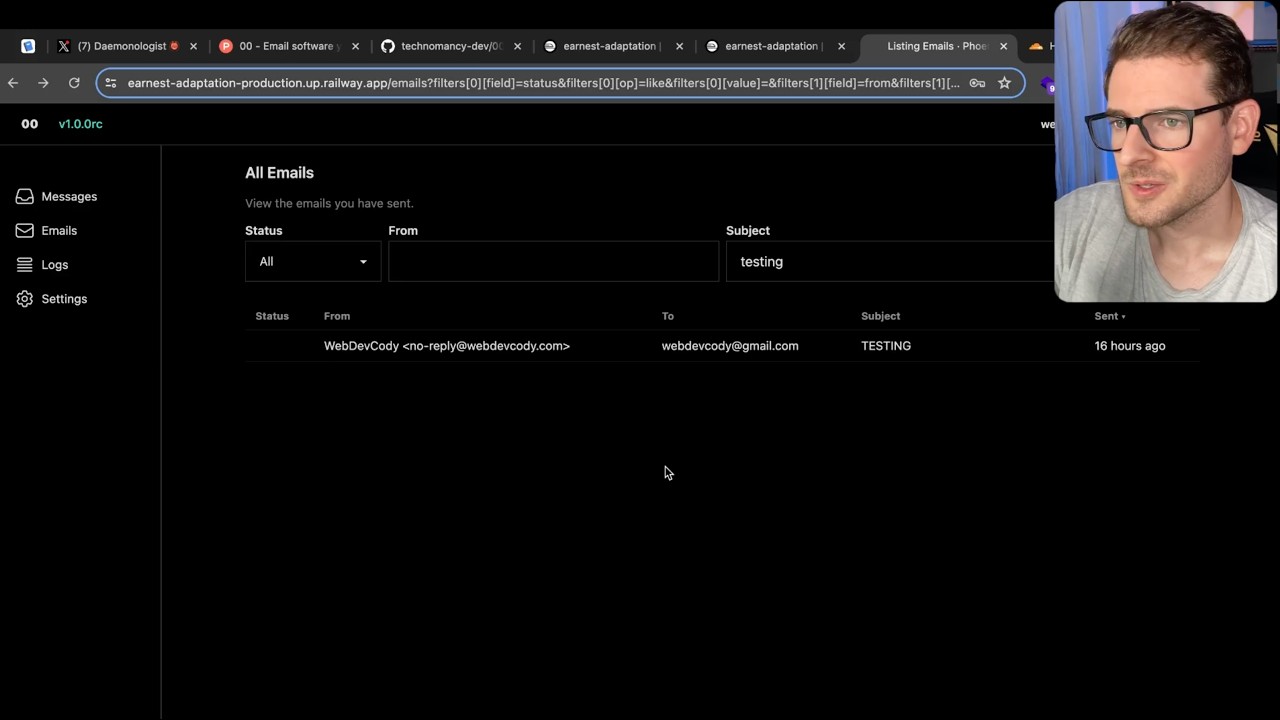Reload the page with refresh icon

(x=74, y=83)
